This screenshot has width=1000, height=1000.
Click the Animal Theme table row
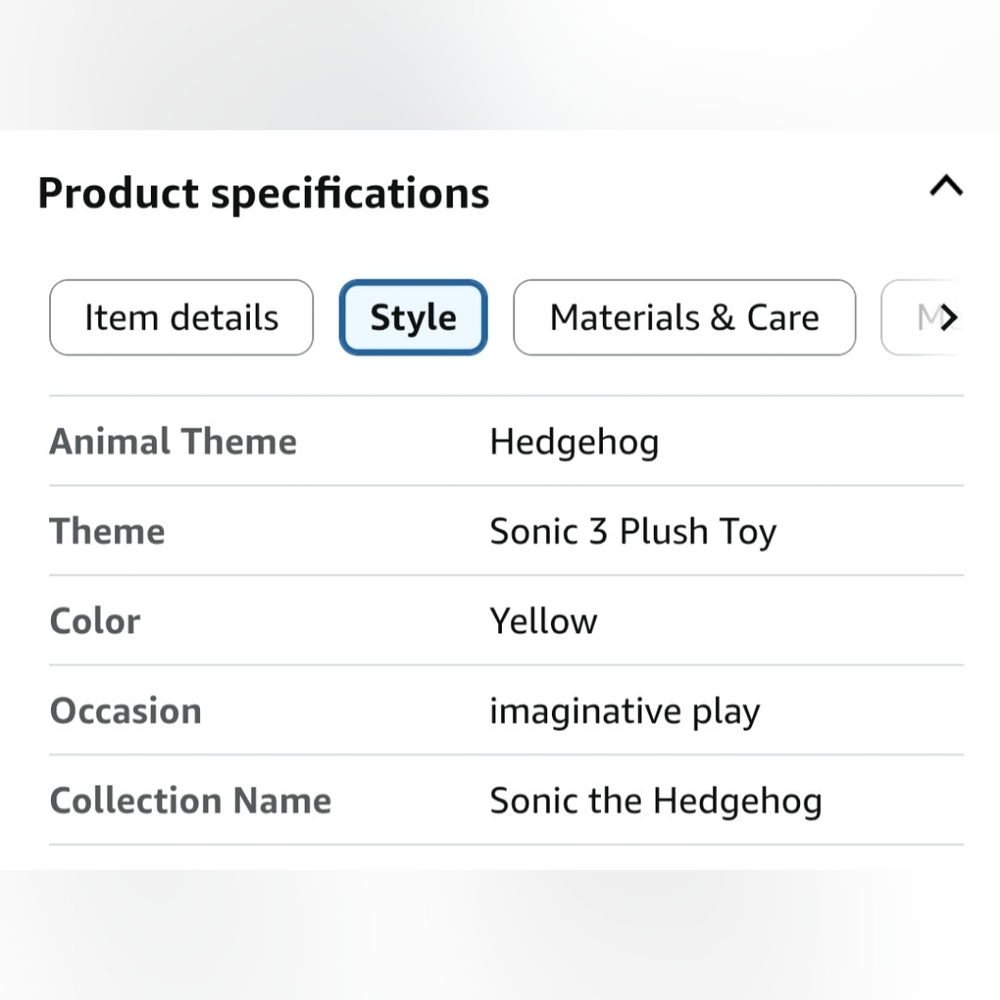tap(506, 441)
